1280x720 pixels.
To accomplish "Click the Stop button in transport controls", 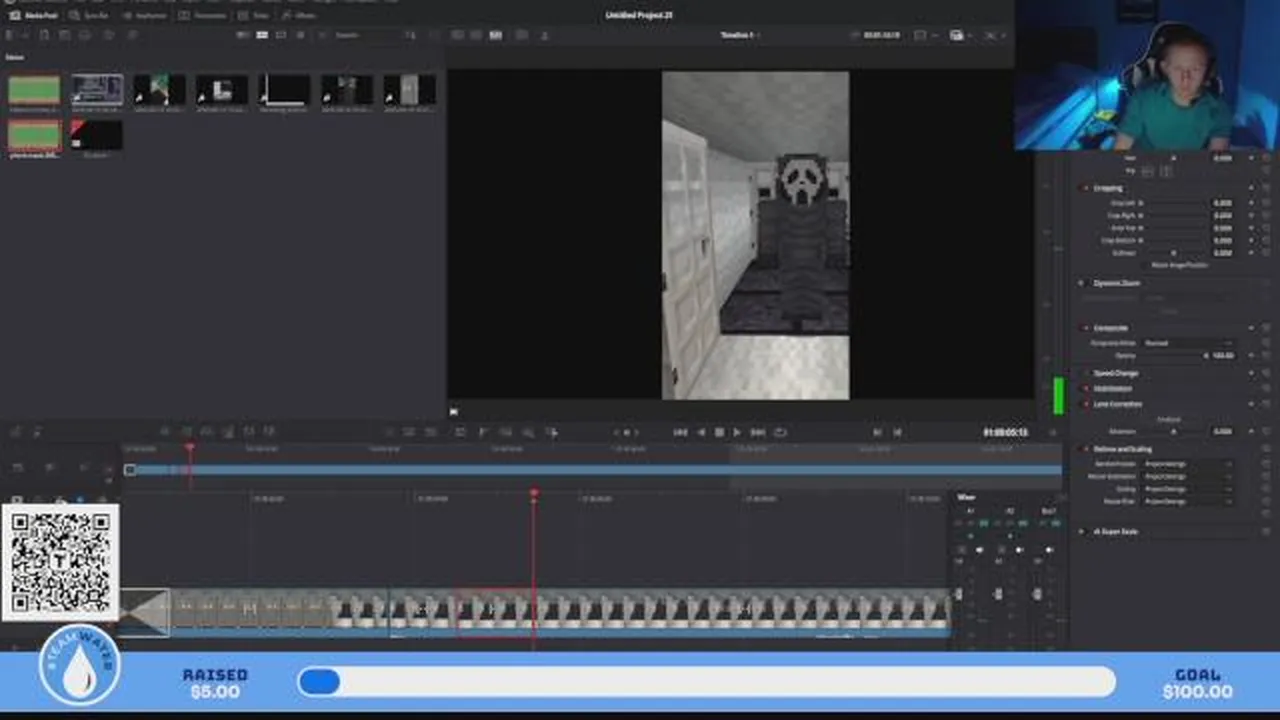I will (719, 432).
